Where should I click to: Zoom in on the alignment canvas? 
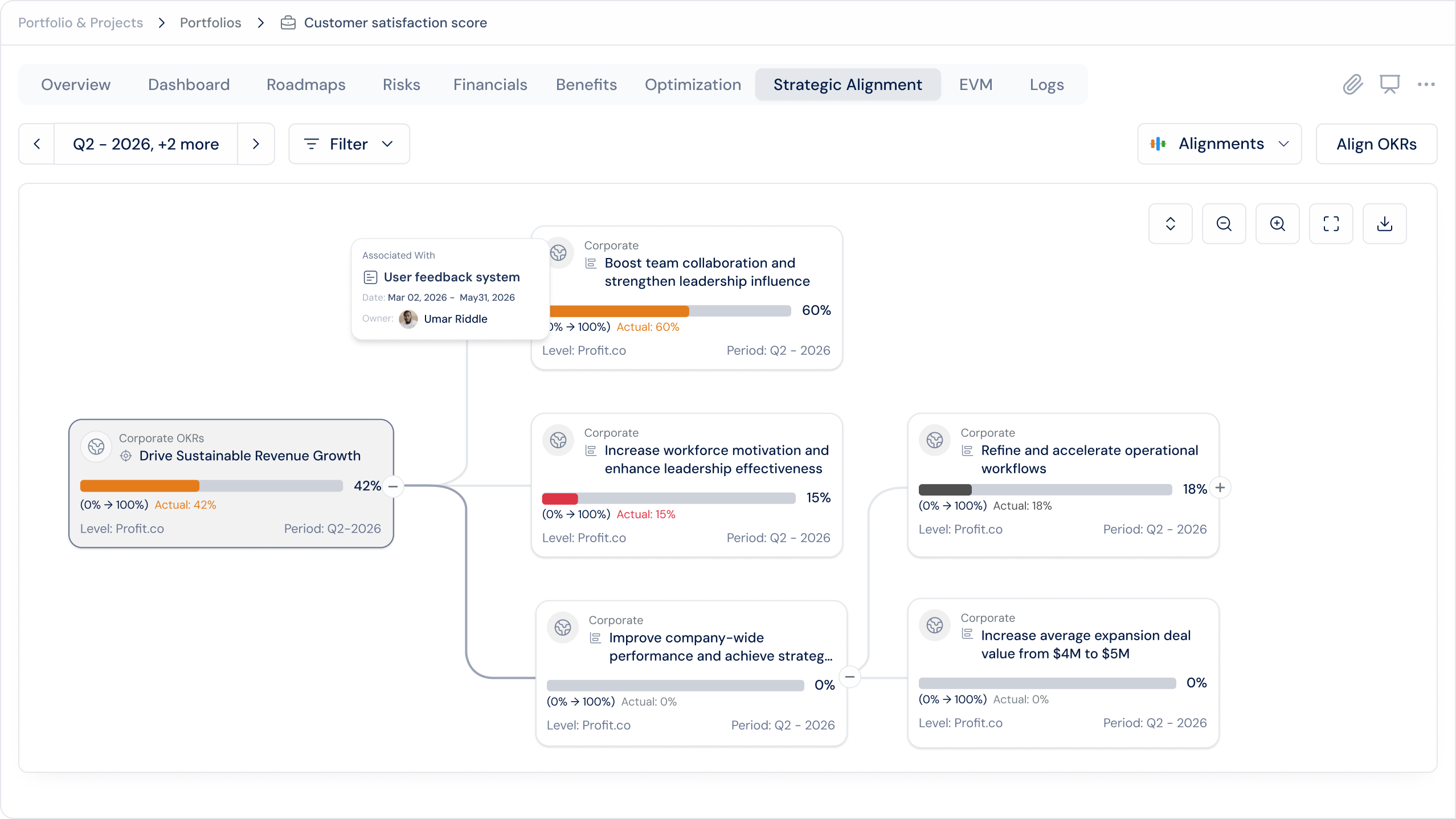tap(1277, 224)
